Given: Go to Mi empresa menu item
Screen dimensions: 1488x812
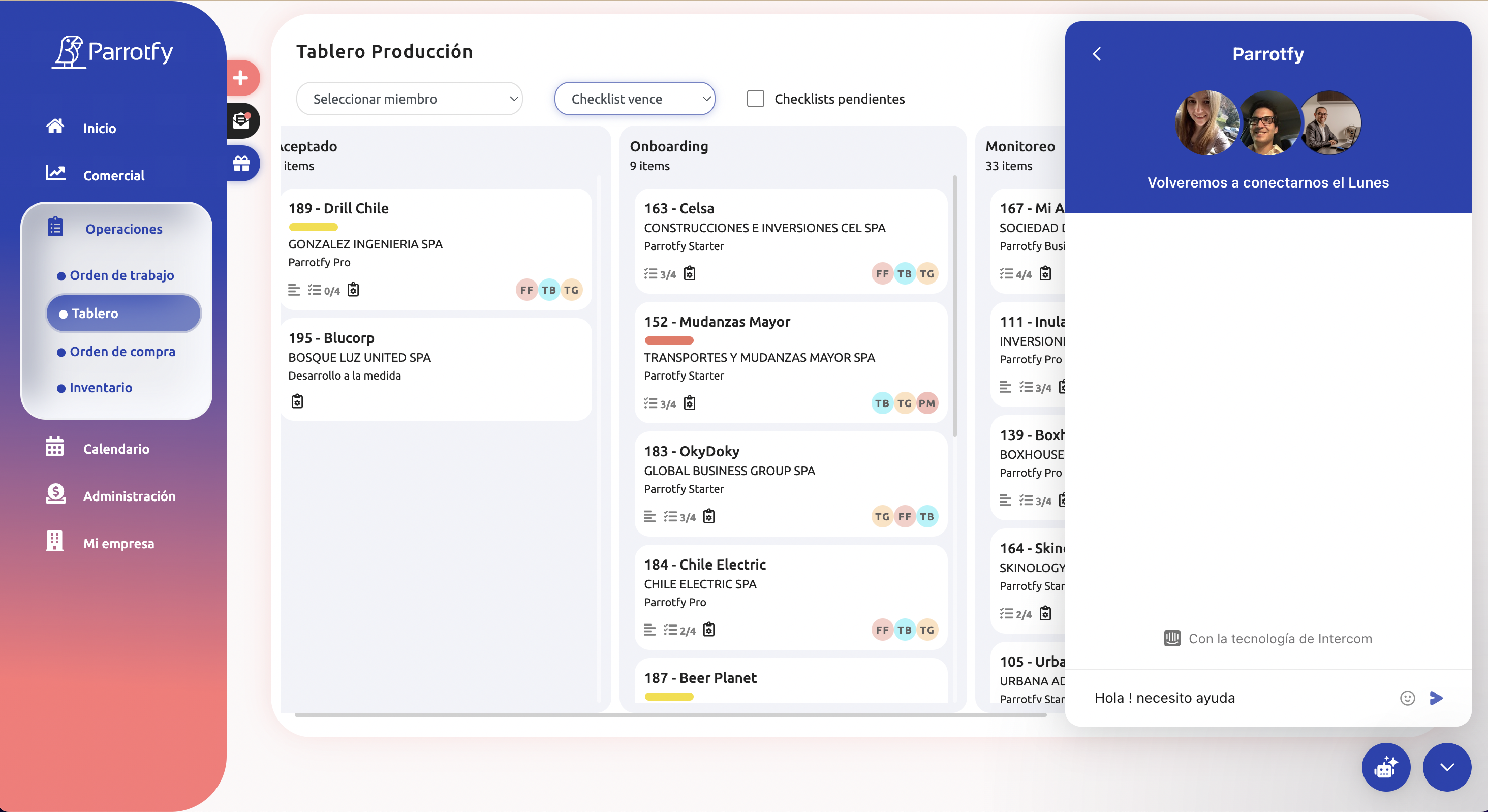Looking at the screenshot, I should coord(118,544).
